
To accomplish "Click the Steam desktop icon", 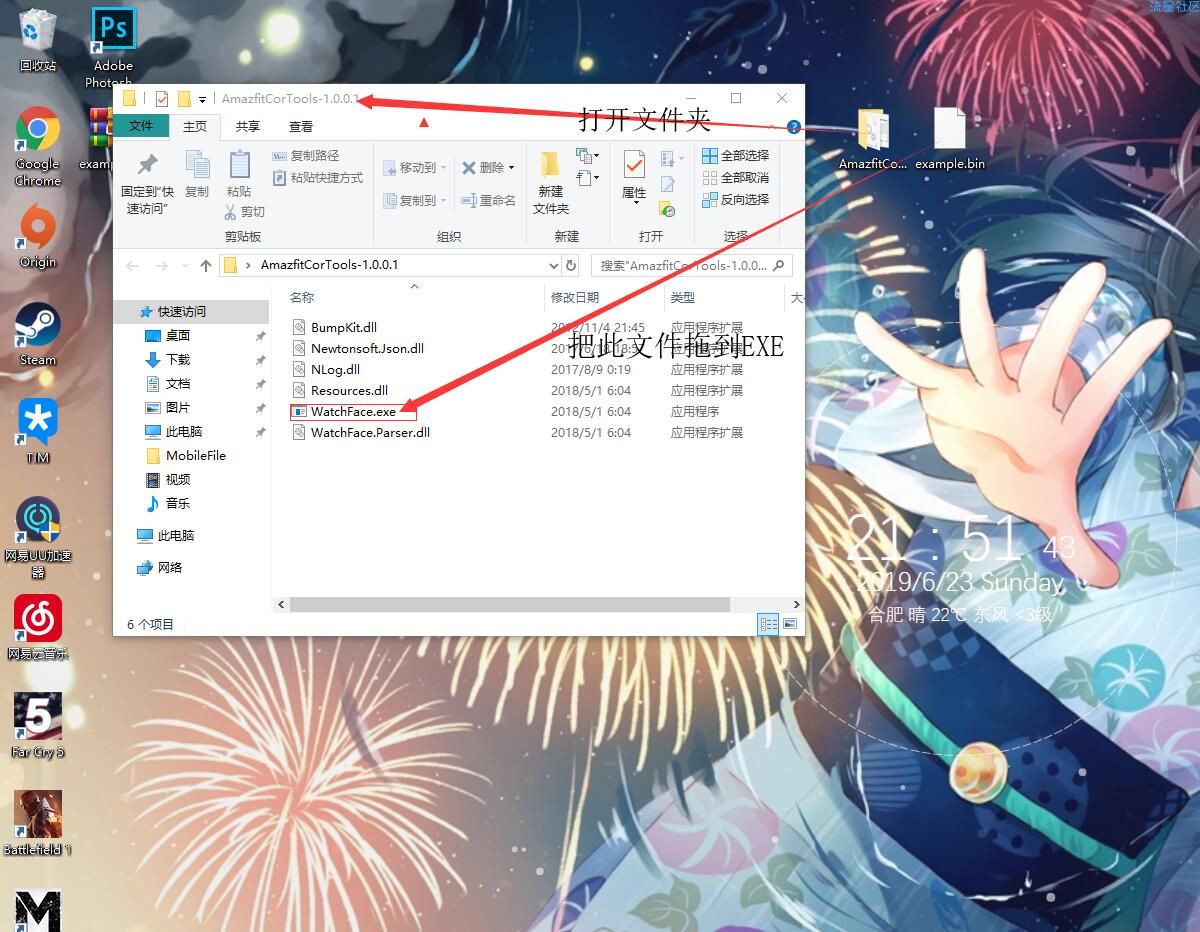I will [38, 334].
